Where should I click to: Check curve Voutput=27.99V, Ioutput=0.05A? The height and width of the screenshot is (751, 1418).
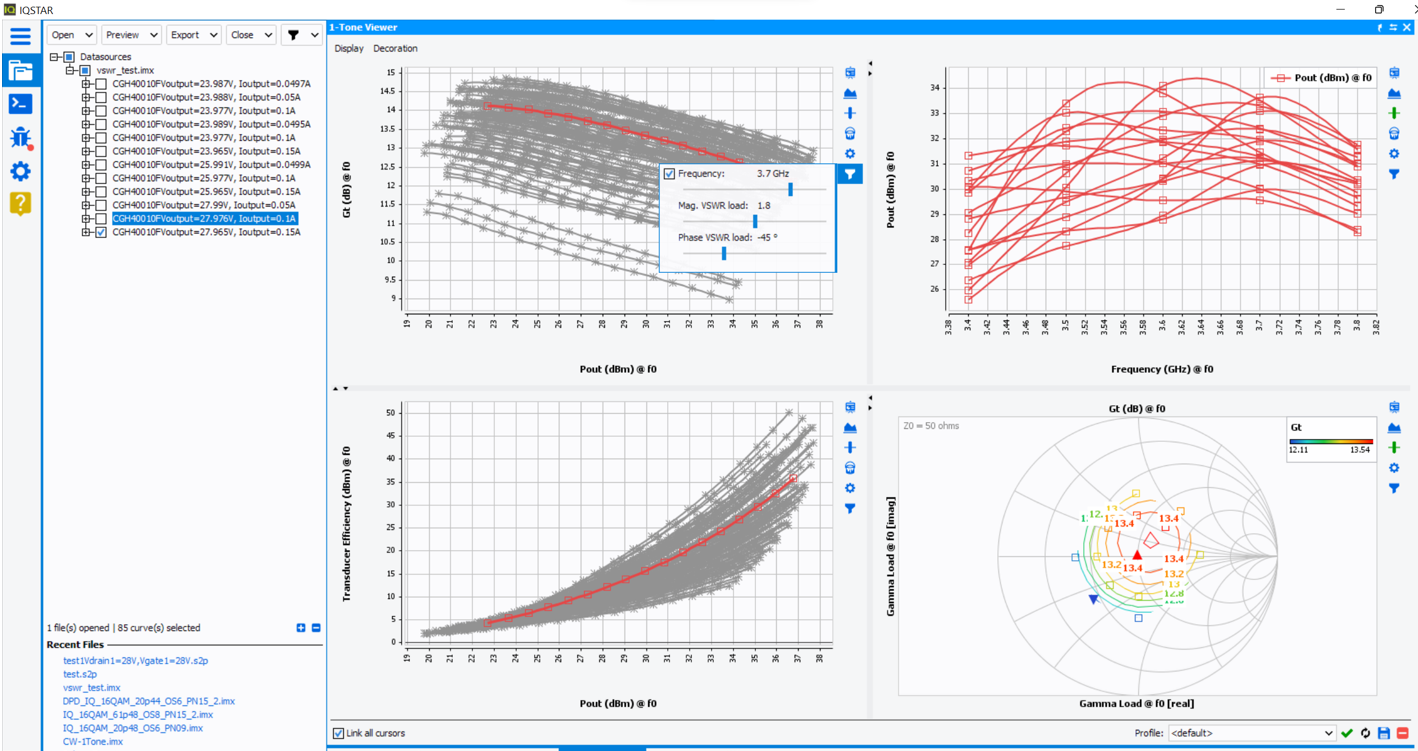(x=101, y=205)
